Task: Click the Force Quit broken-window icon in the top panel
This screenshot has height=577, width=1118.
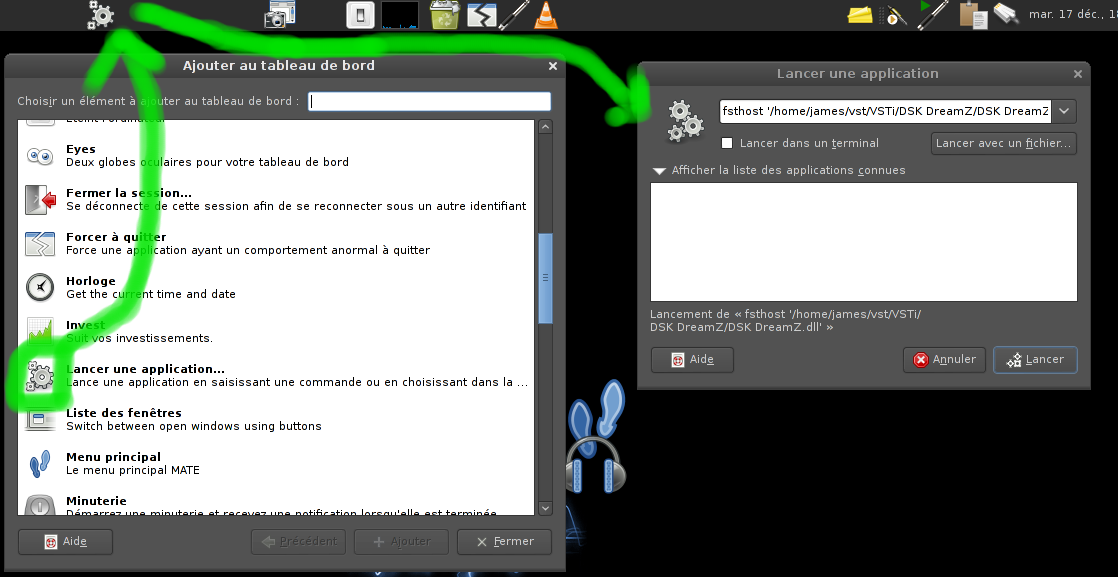Action: [x=481, y=15]
